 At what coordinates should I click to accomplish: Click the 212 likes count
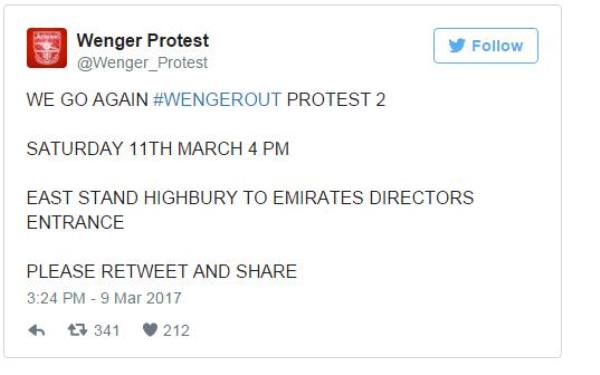[176, 331]
